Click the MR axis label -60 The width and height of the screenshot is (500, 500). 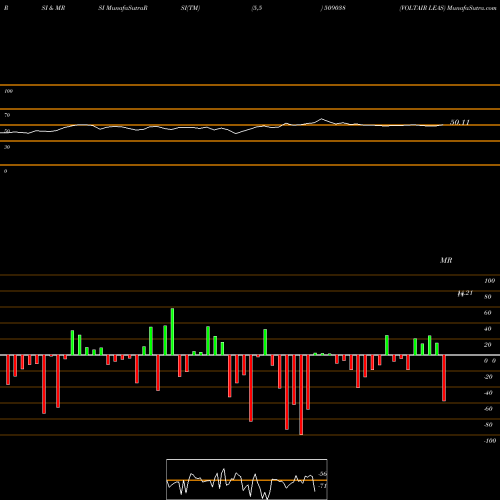click(488, 409)
